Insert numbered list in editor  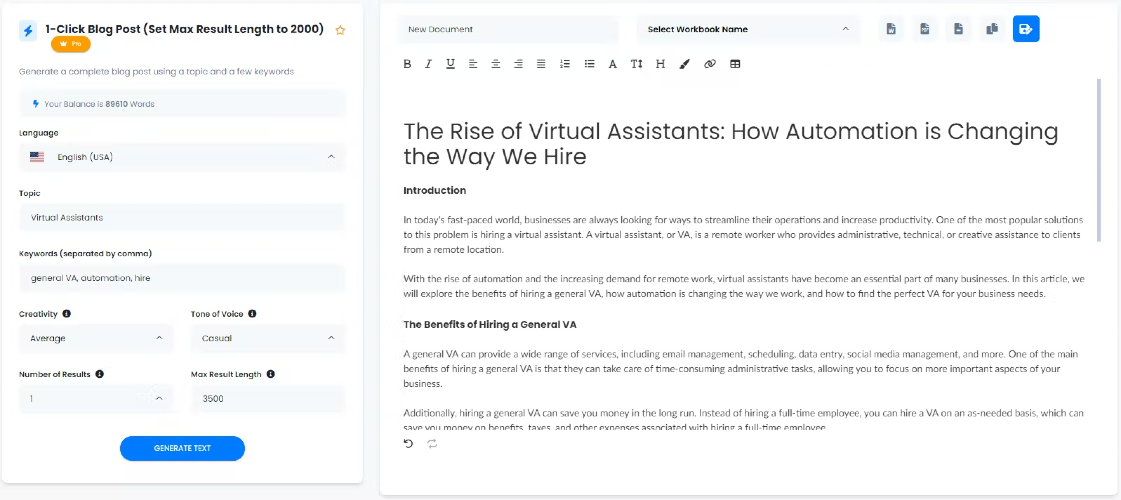pos(565,64)
